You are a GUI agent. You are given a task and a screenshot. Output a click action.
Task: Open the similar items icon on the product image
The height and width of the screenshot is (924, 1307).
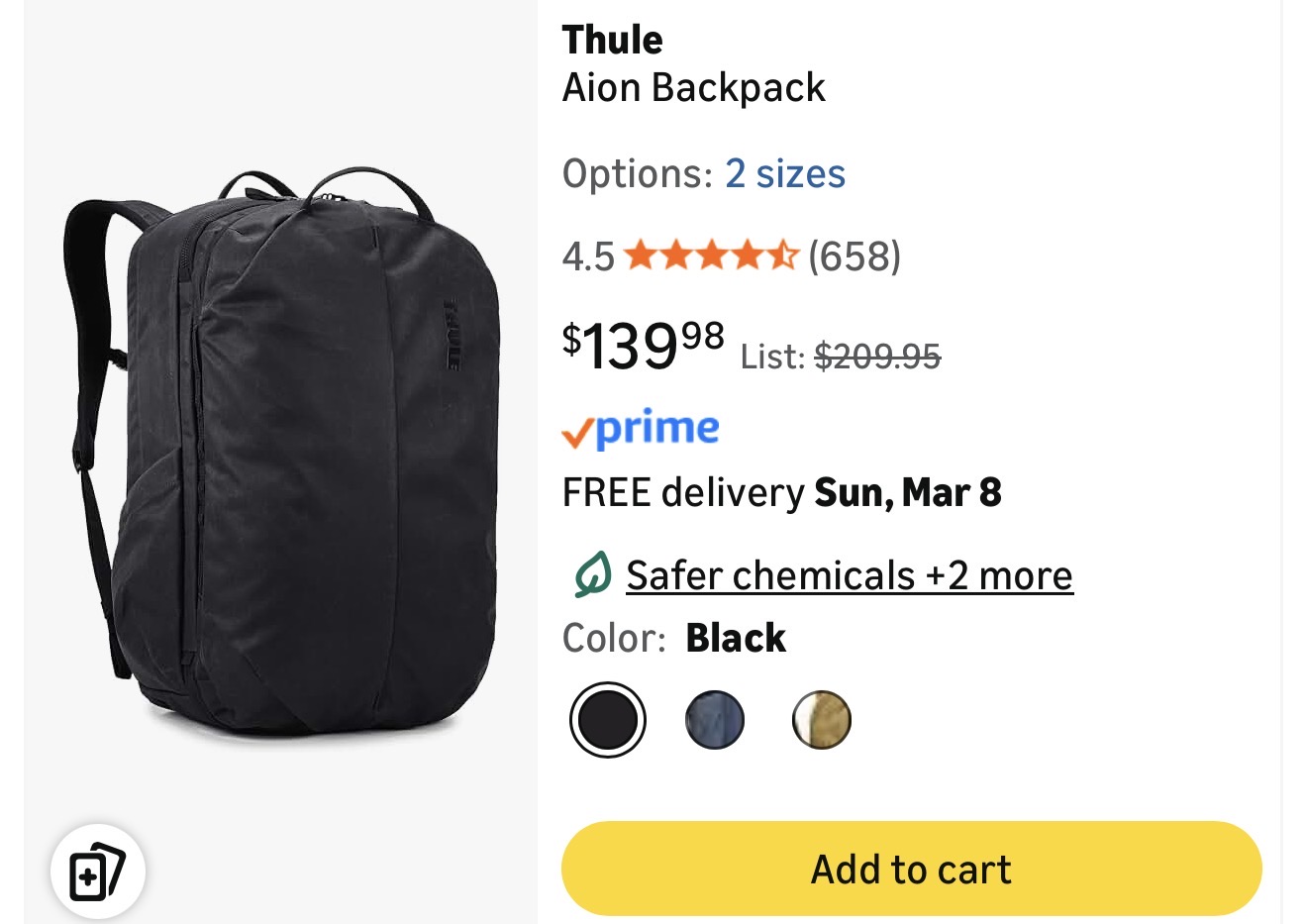coord(97,873)
